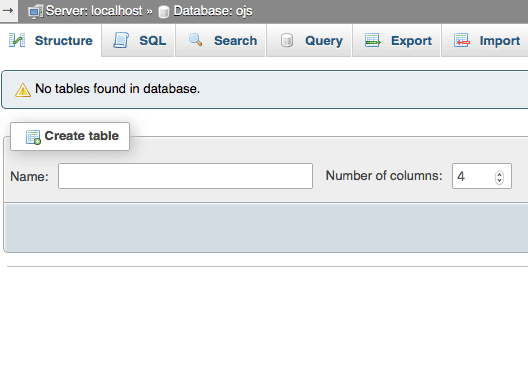The image size is (528, 366).
Task: Click the 'Number of columns:' label
Action: point(384,175)
